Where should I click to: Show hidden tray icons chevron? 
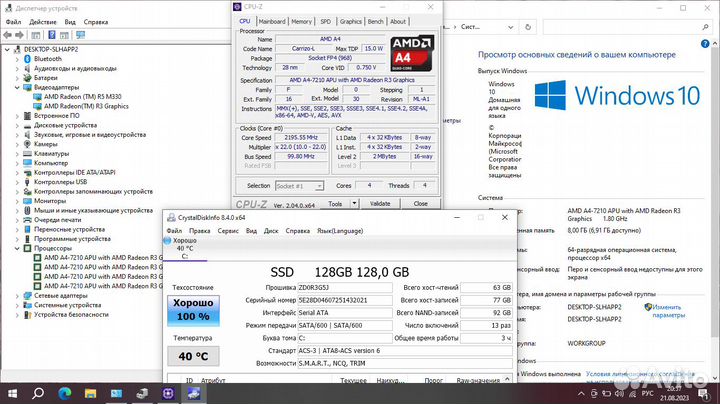tap(581, 394)
